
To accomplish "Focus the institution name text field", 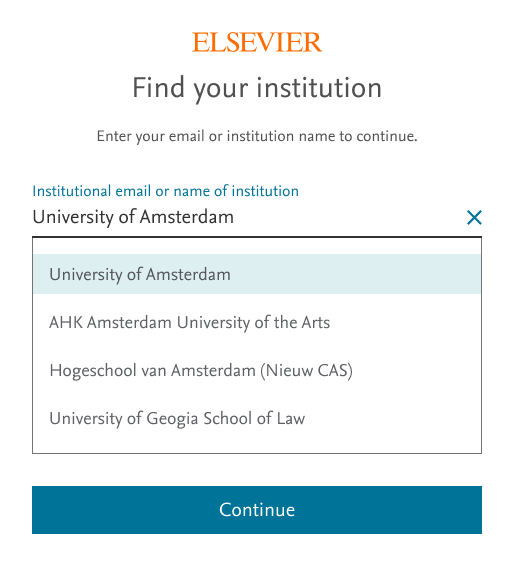I will click(245, 217).
